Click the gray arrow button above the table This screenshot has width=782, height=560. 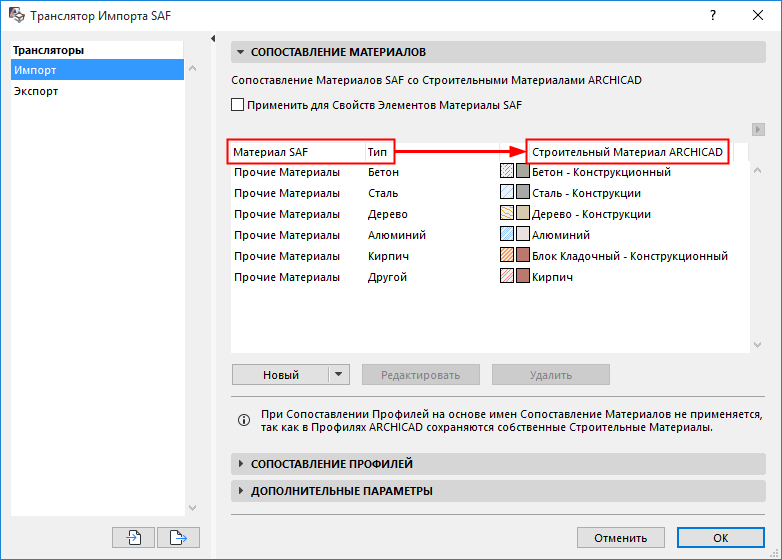click(758, 130)
